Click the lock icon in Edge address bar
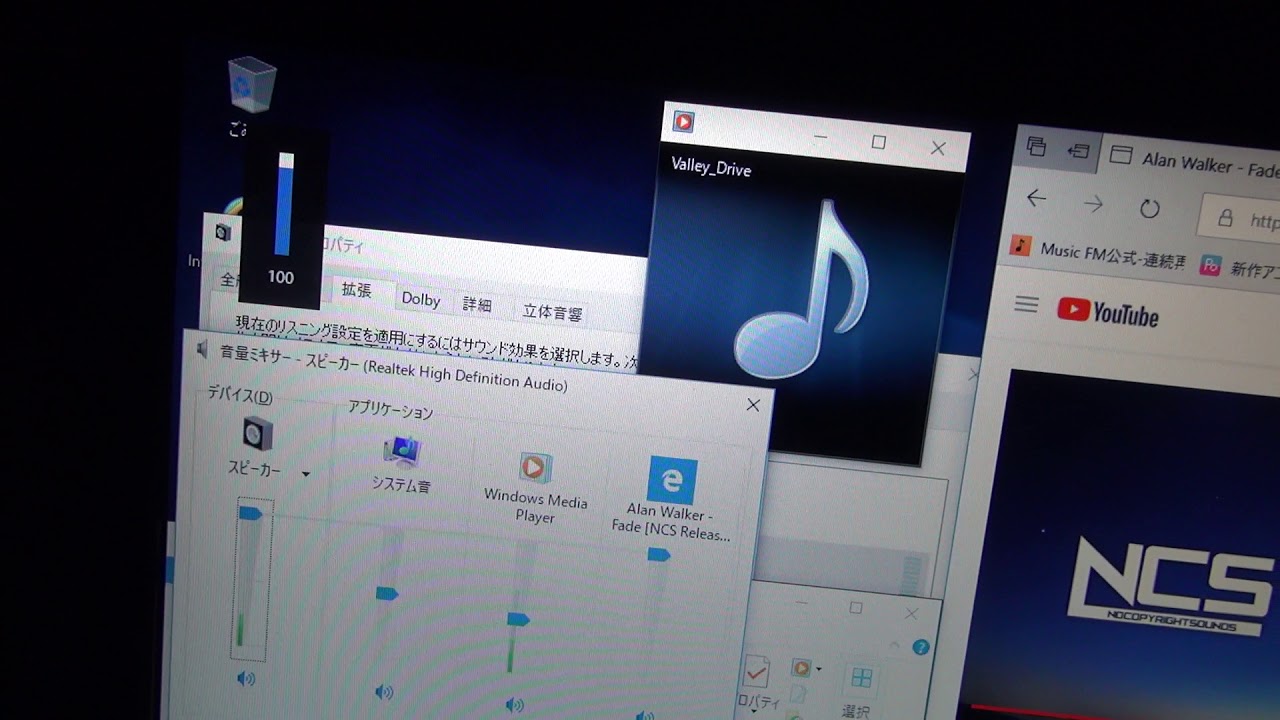The image size is (1280, 720). [x=1225, y=217]
